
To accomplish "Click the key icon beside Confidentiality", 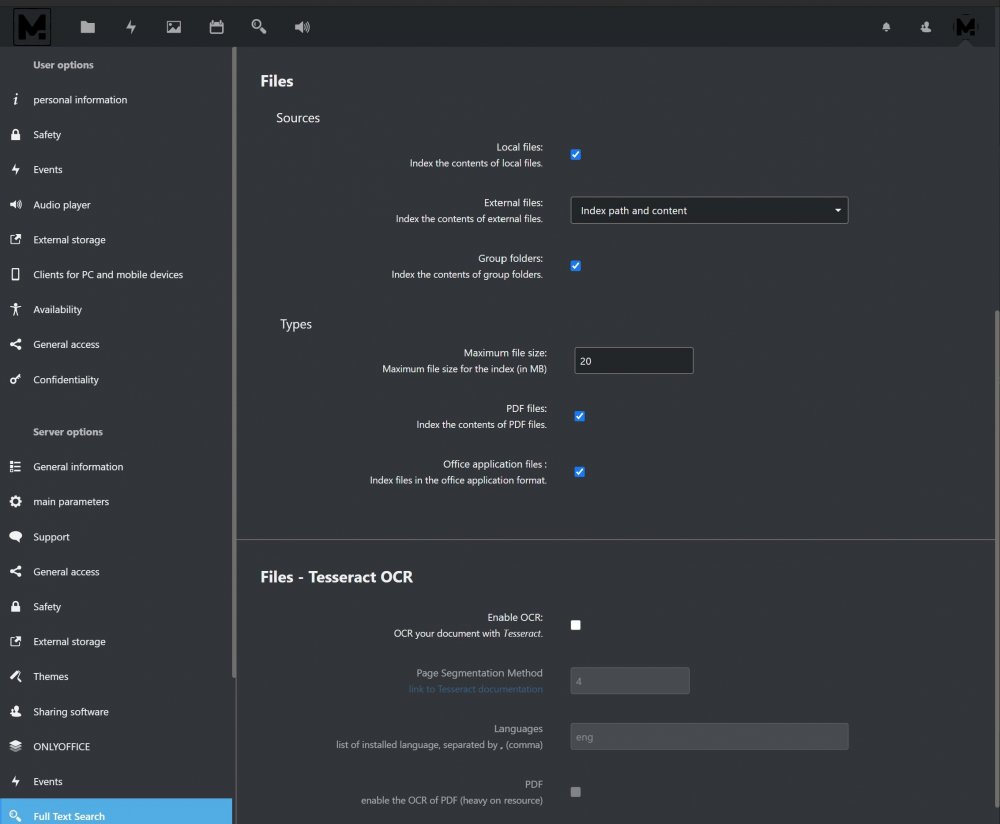I will click(x=16, y=379).
